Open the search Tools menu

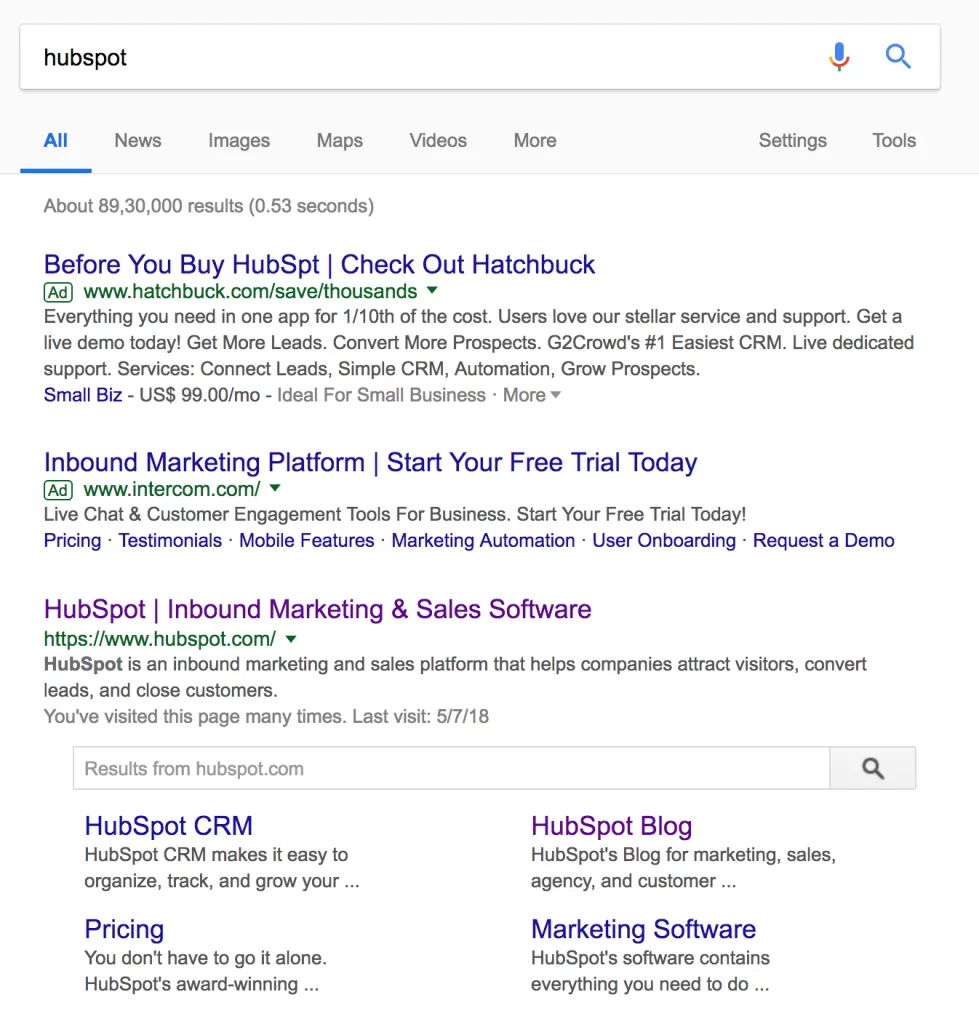pos(893,141)
